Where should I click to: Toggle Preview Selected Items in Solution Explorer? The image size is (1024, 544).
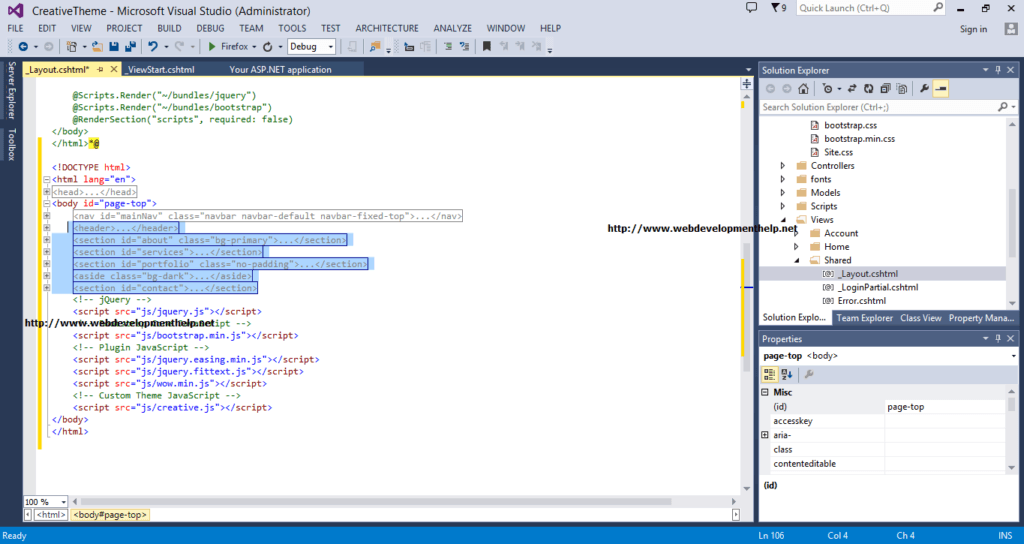(940, 89)
